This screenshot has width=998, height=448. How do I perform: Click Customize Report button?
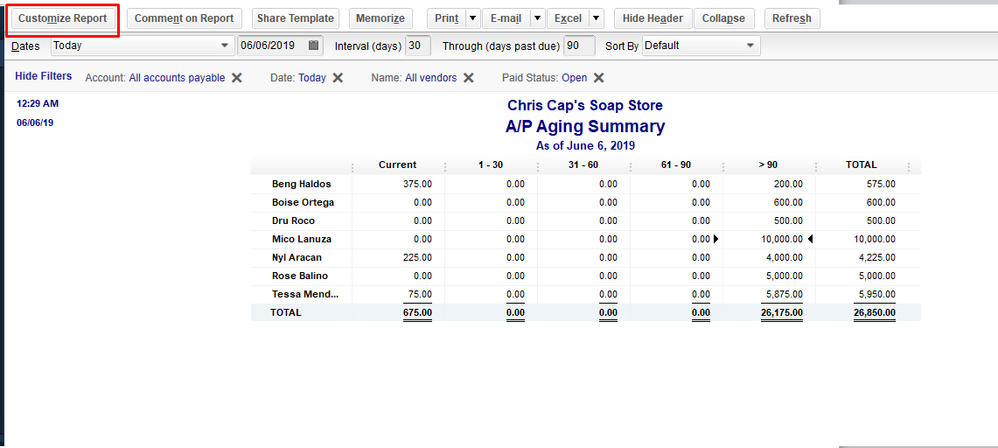point(63,19)
